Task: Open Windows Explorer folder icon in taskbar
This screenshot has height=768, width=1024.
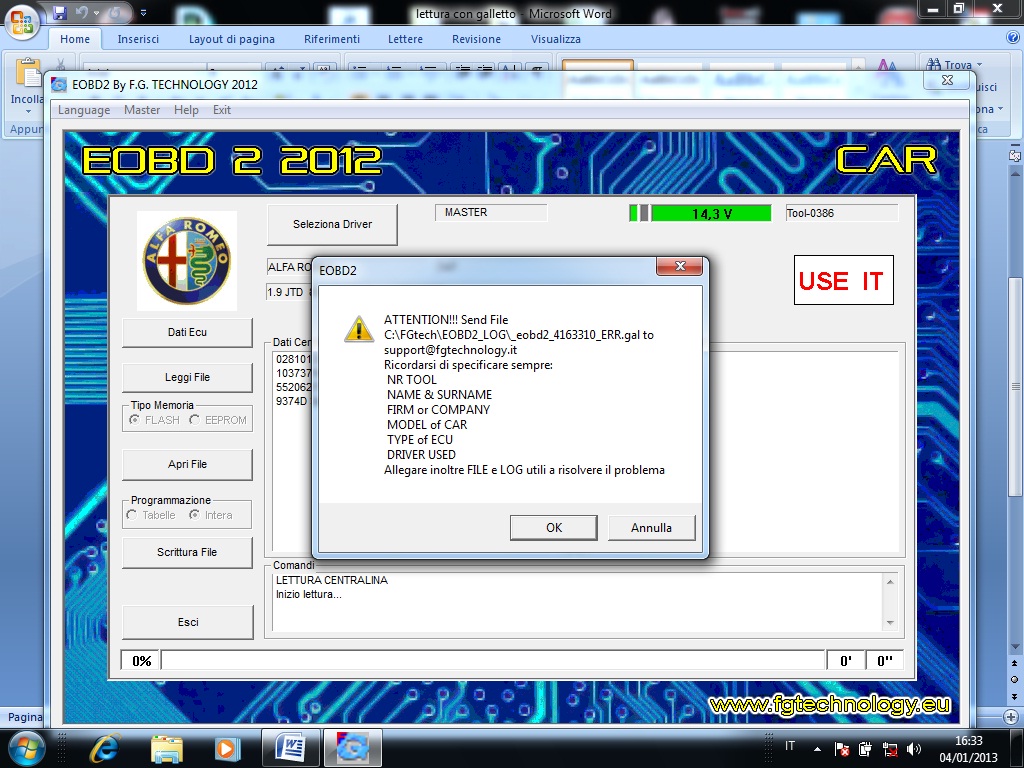Action: click(167, 748)
